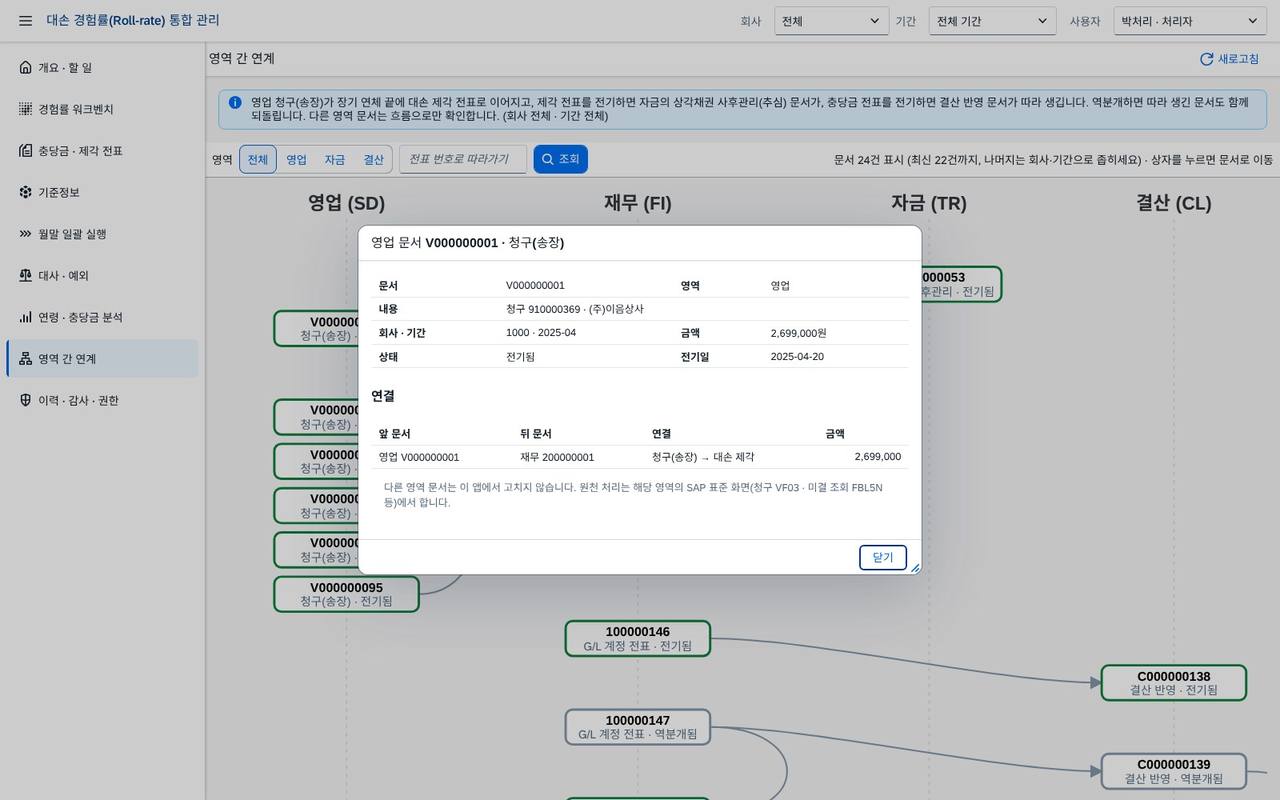Viewport: 1280px width, 800px height.
Task: Click the home icon beside 개요 · 할 일
Action: [x=25, y=67]
